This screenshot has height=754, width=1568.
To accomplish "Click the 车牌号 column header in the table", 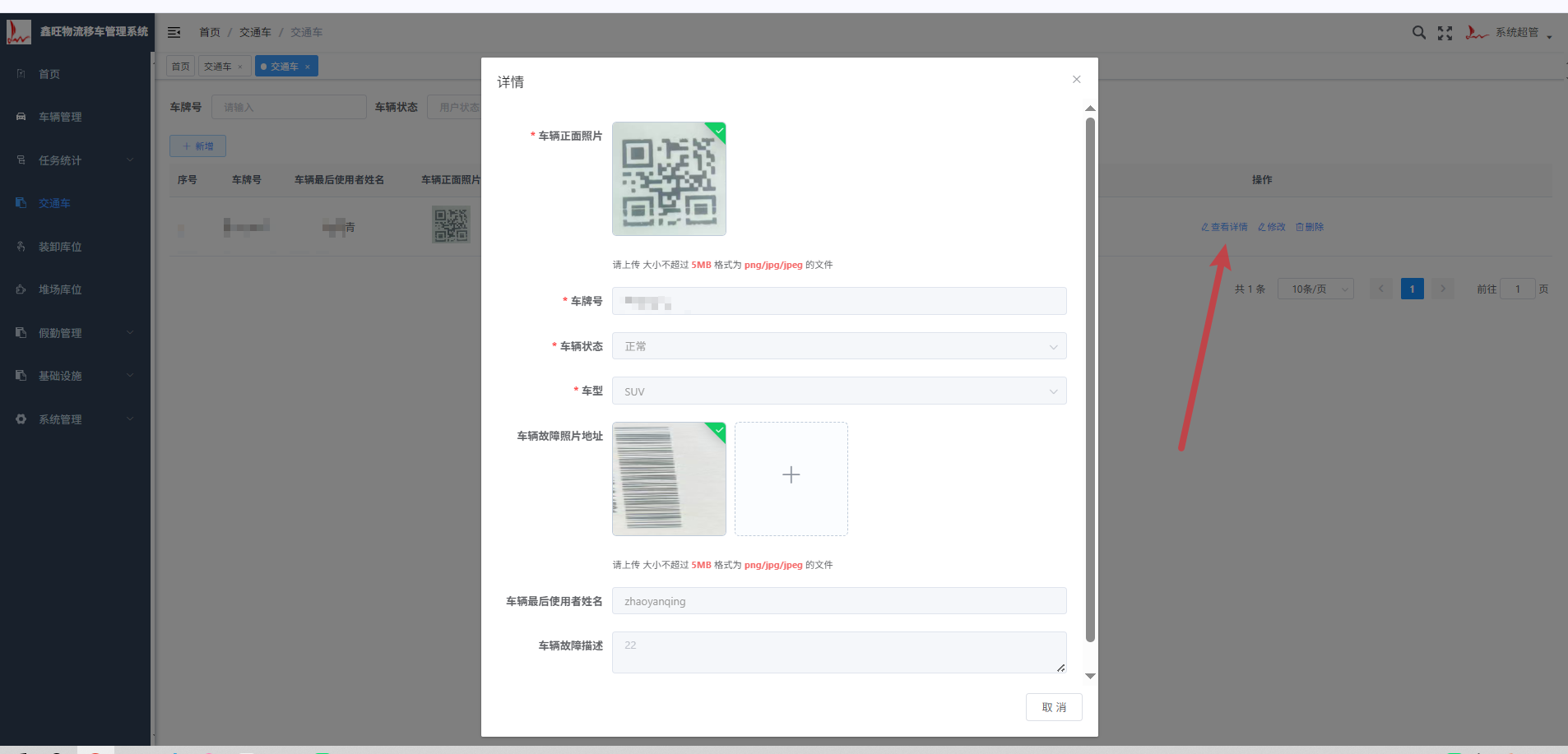I will (x=247, y=180).
